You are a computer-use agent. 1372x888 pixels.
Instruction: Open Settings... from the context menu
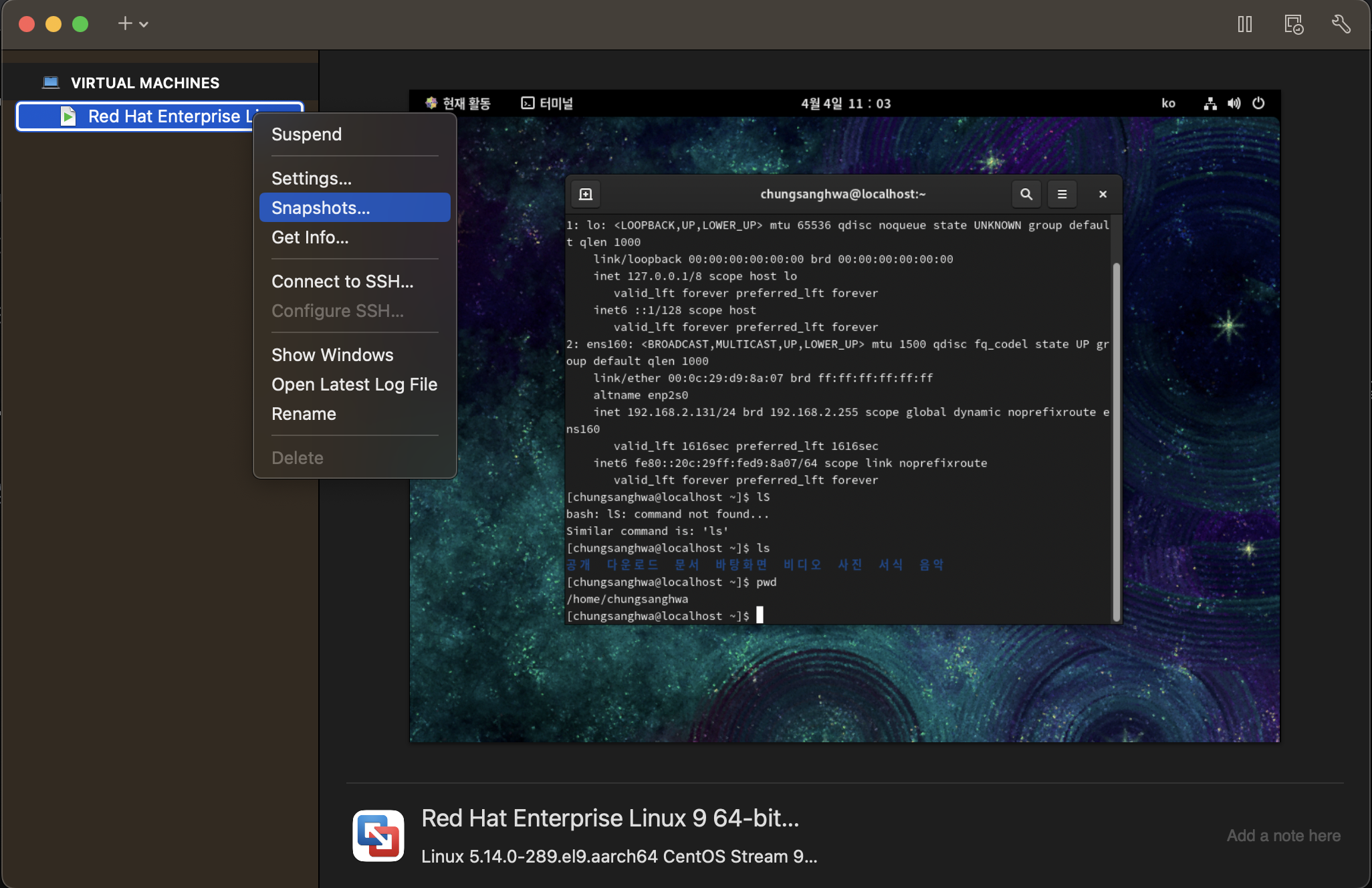pyautogui.click(x=354, y=179)
